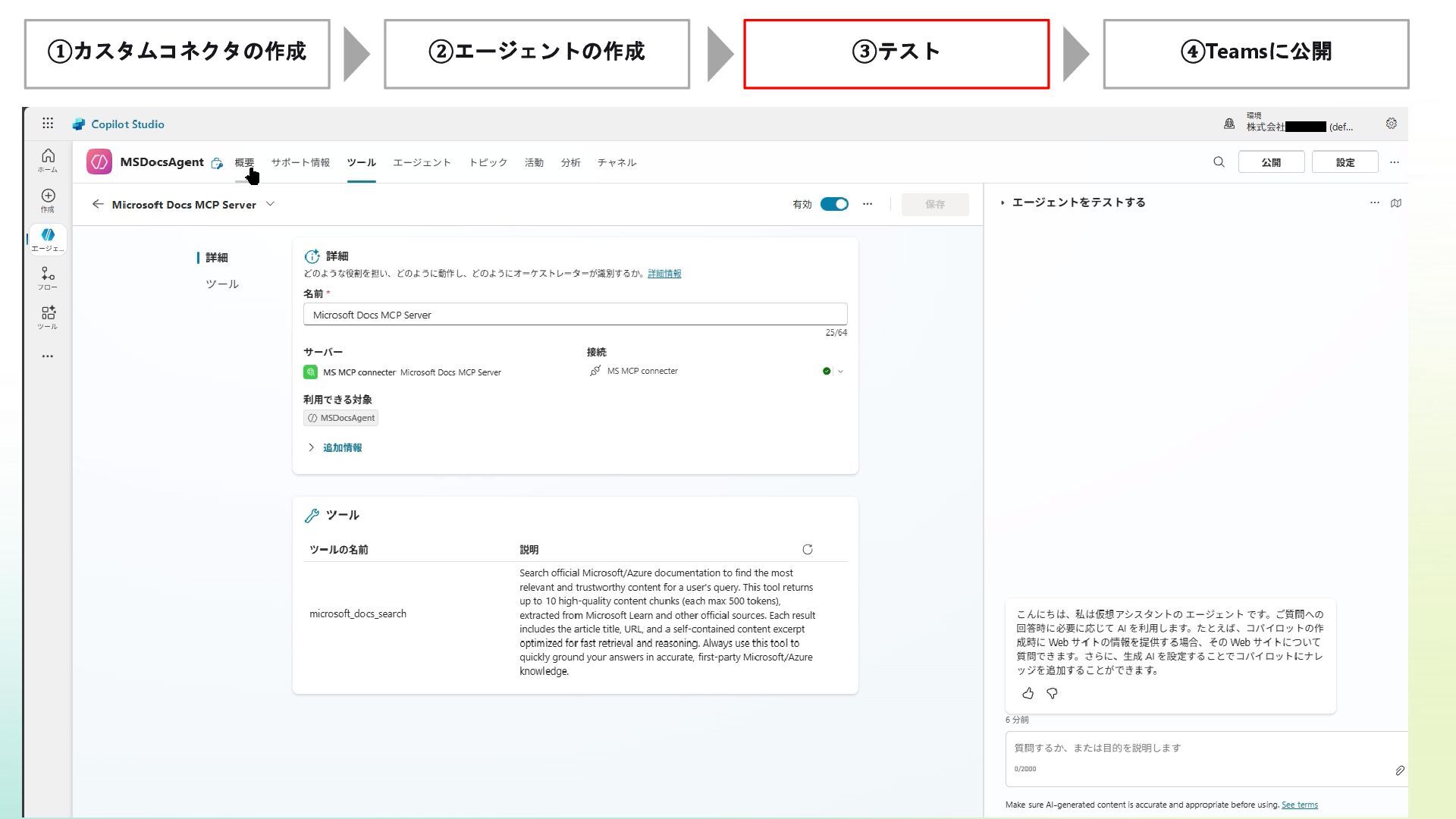Open フロー in the left sidebar
Screen dimensions: 1456x819
[x=48, y=278]
